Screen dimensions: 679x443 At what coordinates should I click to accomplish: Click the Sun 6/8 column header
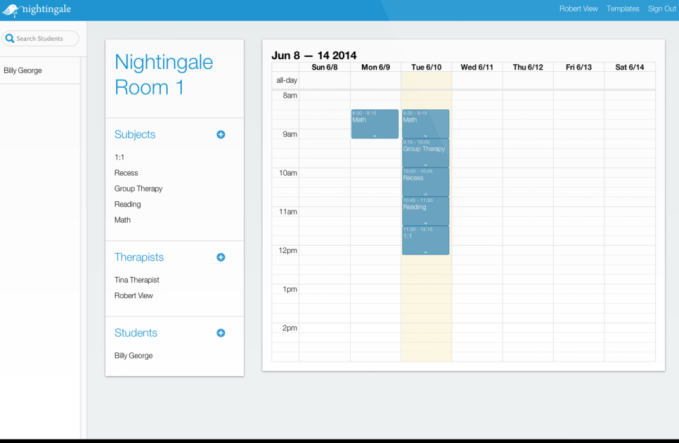click(324, 67)
